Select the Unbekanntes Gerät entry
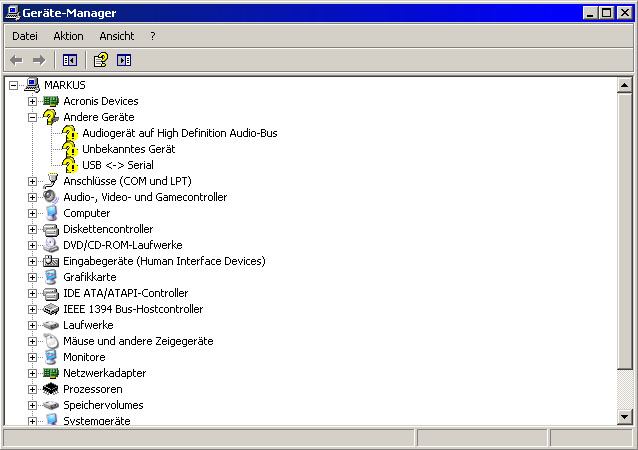 coord(129,149)
